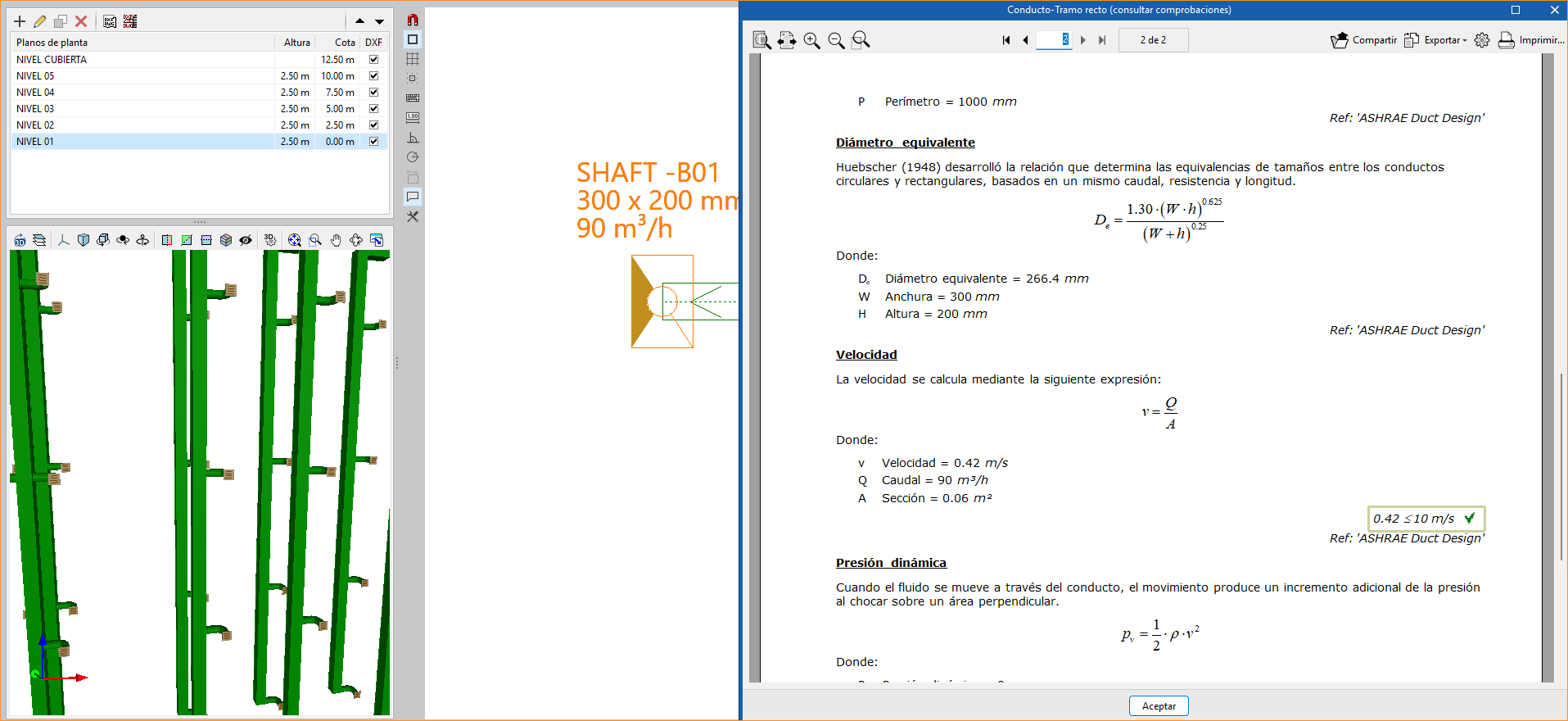
Task: Open the Exportar dropdown menu
Action: click(1435, 40)
